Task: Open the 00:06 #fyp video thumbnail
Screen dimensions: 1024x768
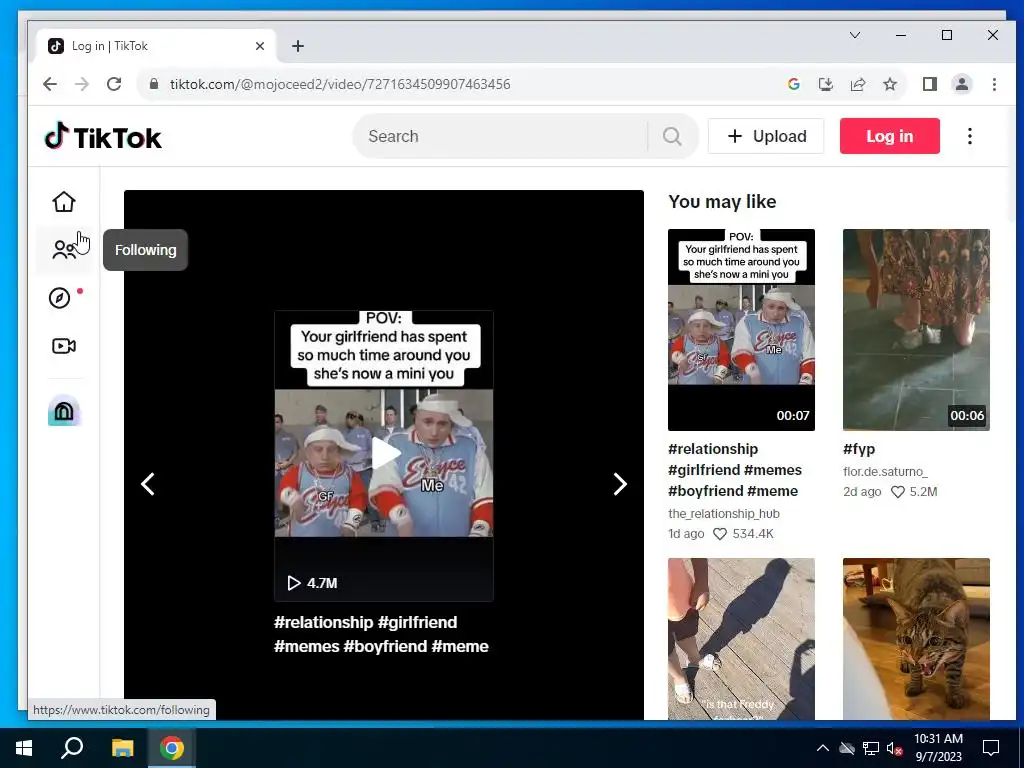Action: coord(916,330)
